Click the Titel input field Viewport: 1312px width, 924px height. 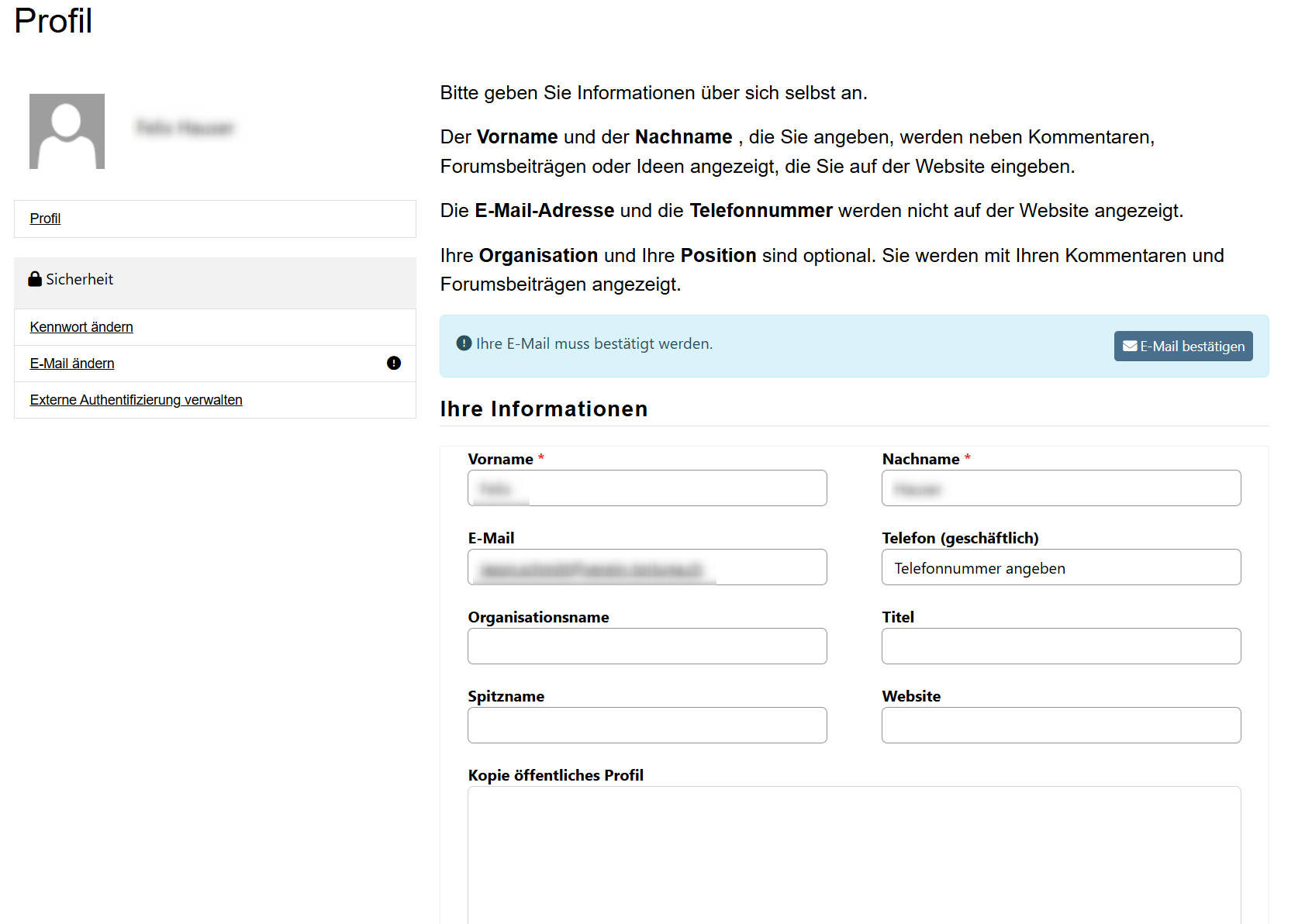1061,646
